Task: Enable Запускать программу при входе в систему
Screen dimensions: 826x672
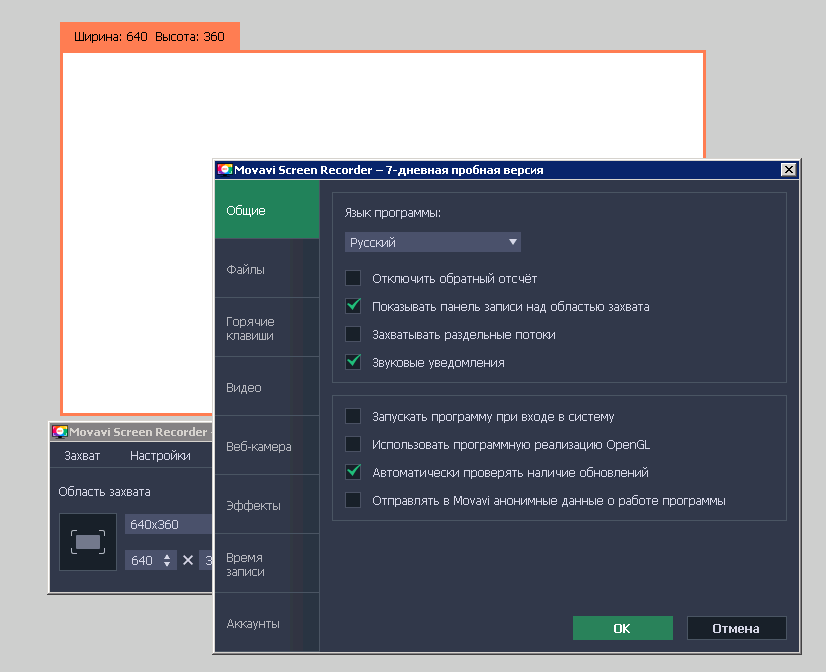Action: point(353,416)
